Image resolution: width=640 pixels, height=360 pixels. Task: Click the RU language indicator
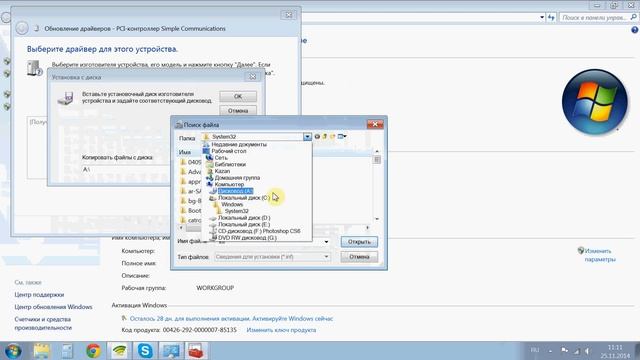[x=535, y=350]
